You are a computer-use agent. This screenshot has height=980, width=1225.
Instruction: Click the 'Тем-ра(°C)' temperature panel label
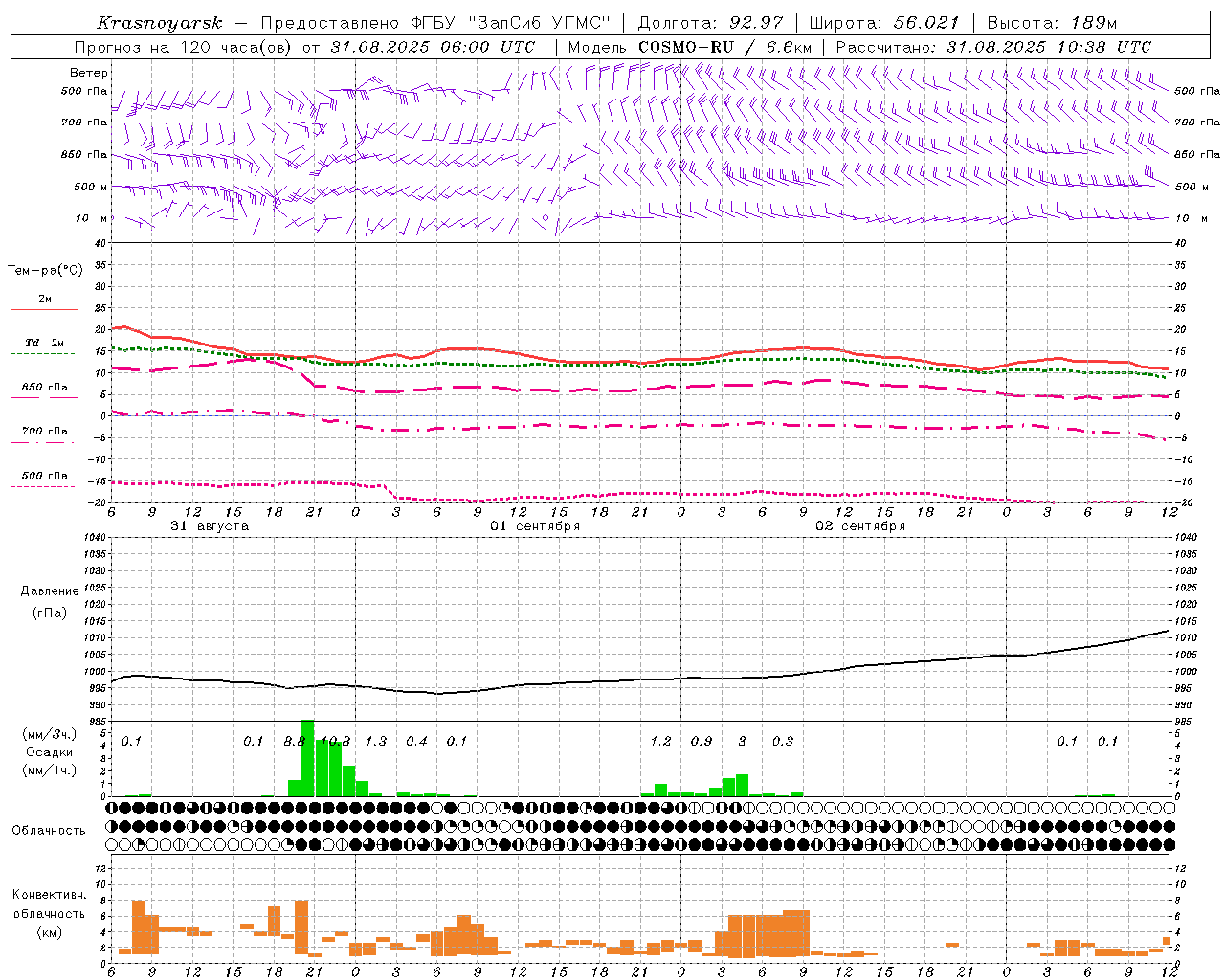[45, 271]
